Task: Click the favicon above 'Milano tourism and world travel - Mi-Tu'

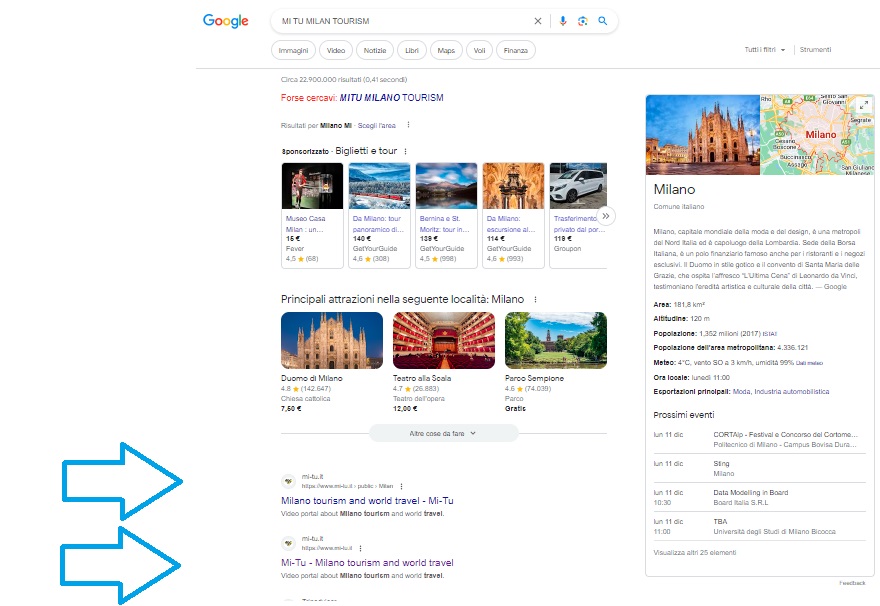Action: coord(288,481)
